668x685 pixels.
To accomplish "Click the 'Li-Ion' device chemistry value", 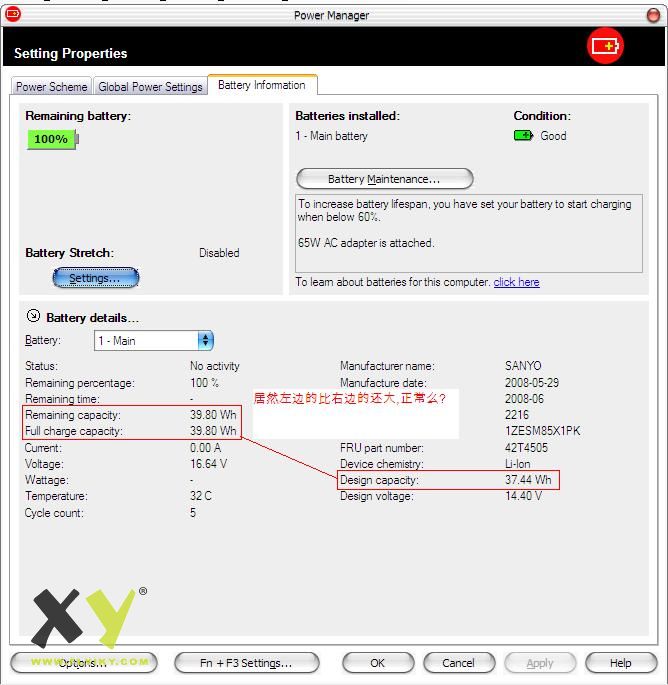I will click(x=518, y=464).
